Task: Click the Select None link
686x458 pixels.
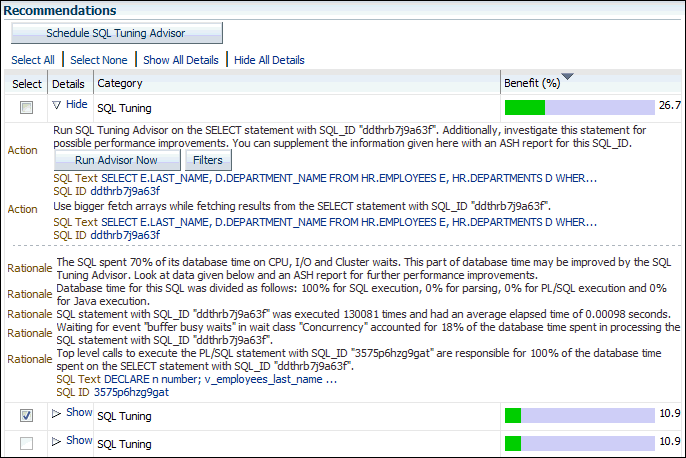Action: pyautogui.click(x=100, y=60)
